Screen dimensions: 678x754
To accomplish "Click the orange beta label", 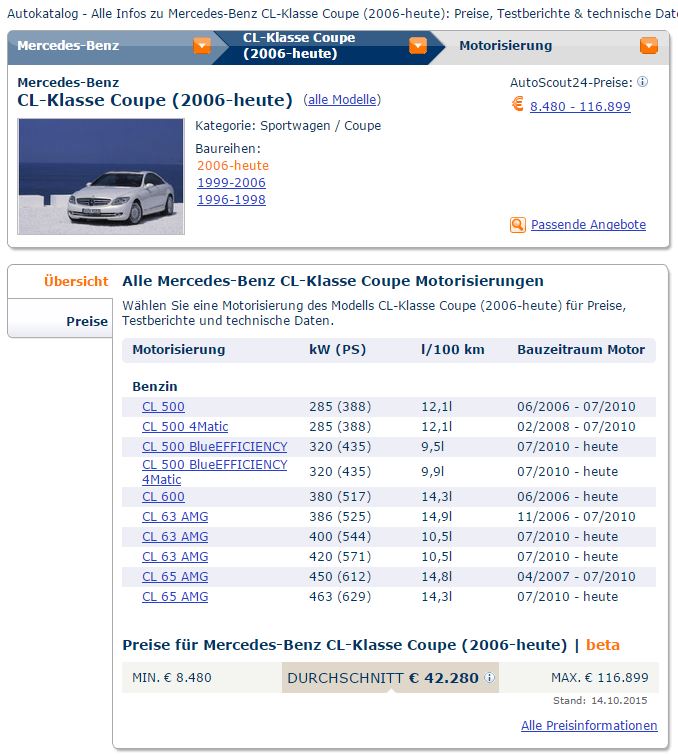I will point(603,645).
